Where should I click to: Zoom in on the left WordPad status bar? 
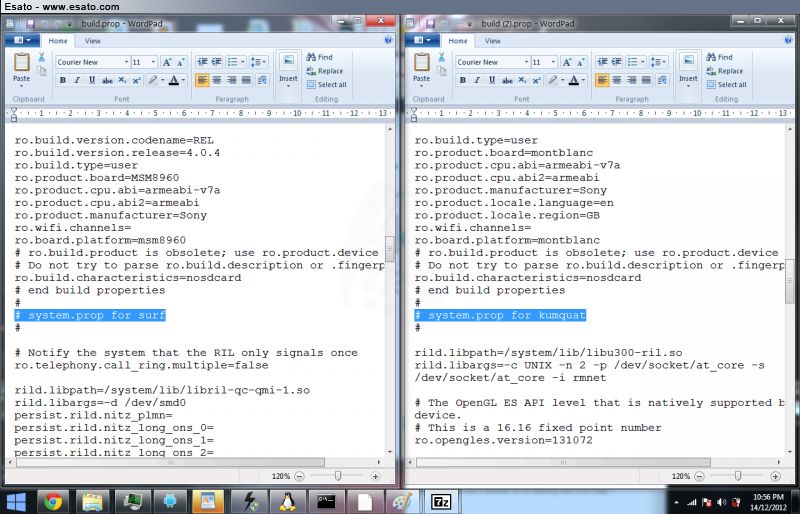click(x=376, y=476)
